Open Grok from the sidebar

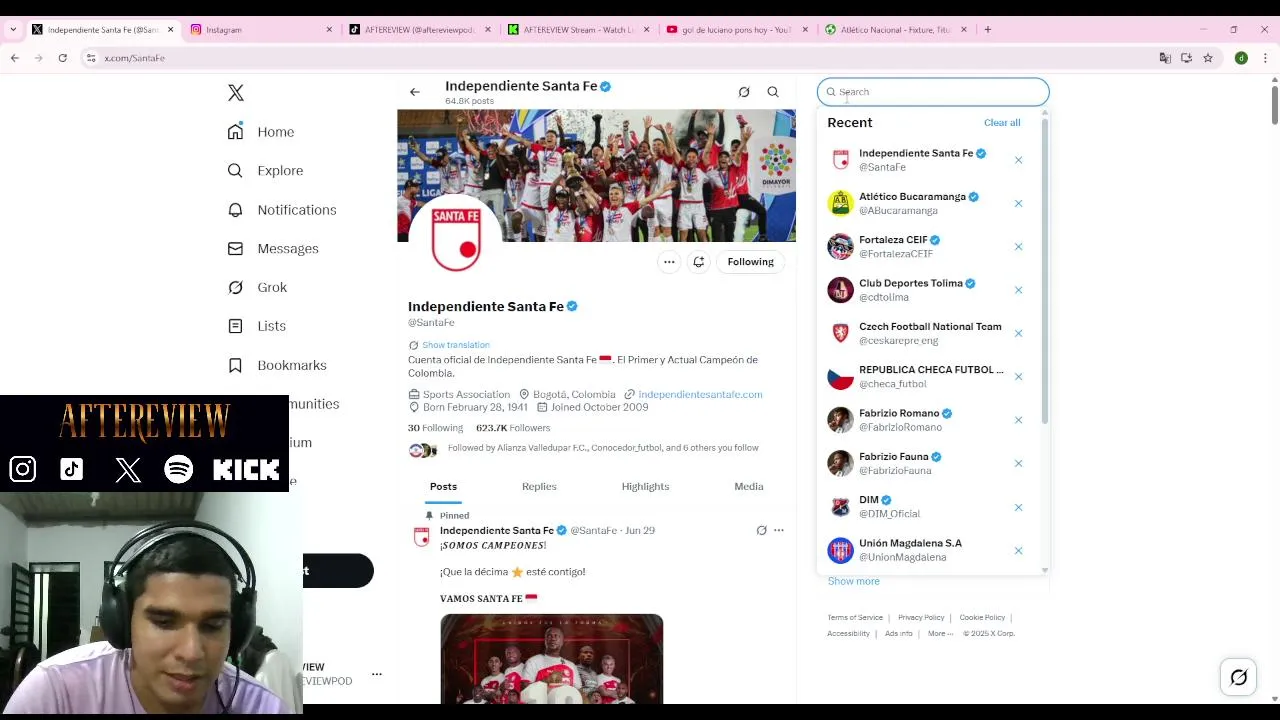click(257, 288)
